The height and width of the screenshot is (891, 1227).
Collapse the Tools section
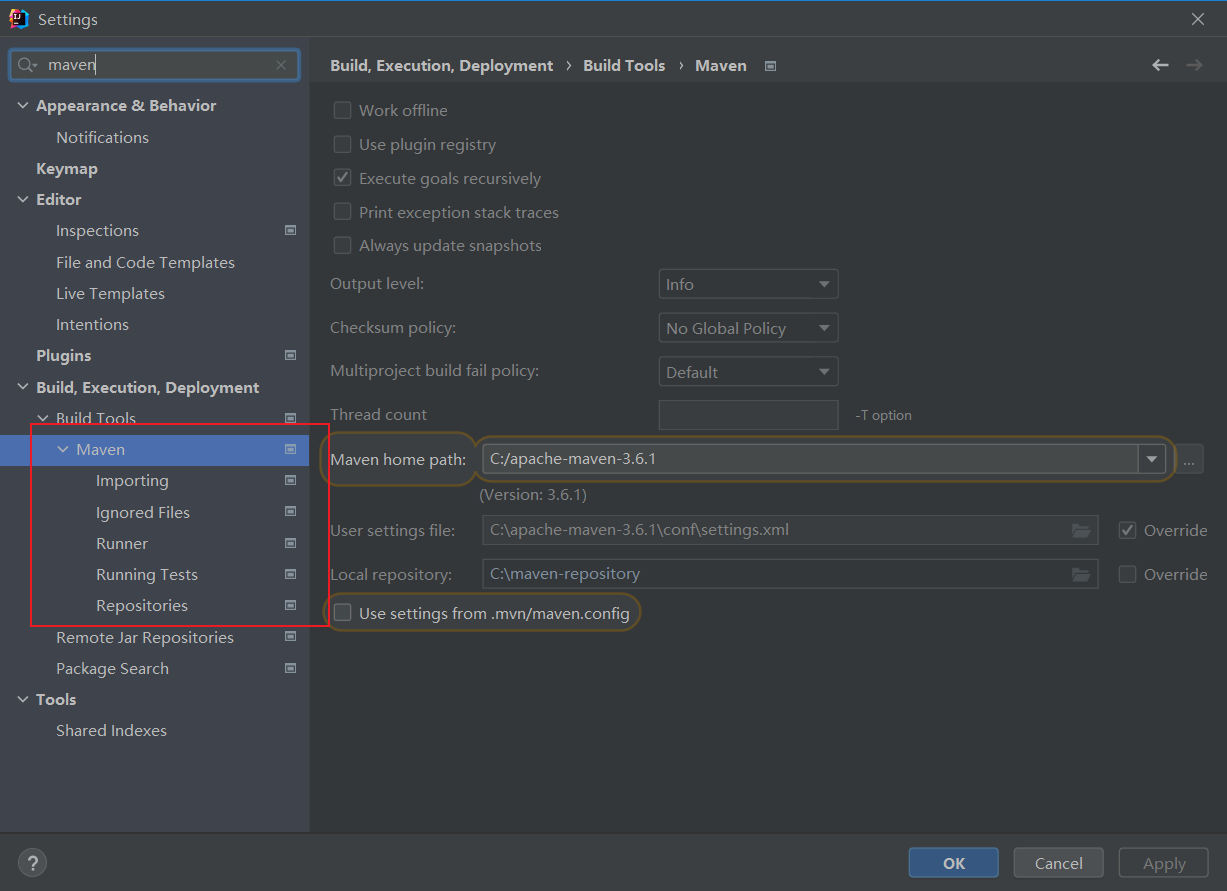(x=23, y=699)
